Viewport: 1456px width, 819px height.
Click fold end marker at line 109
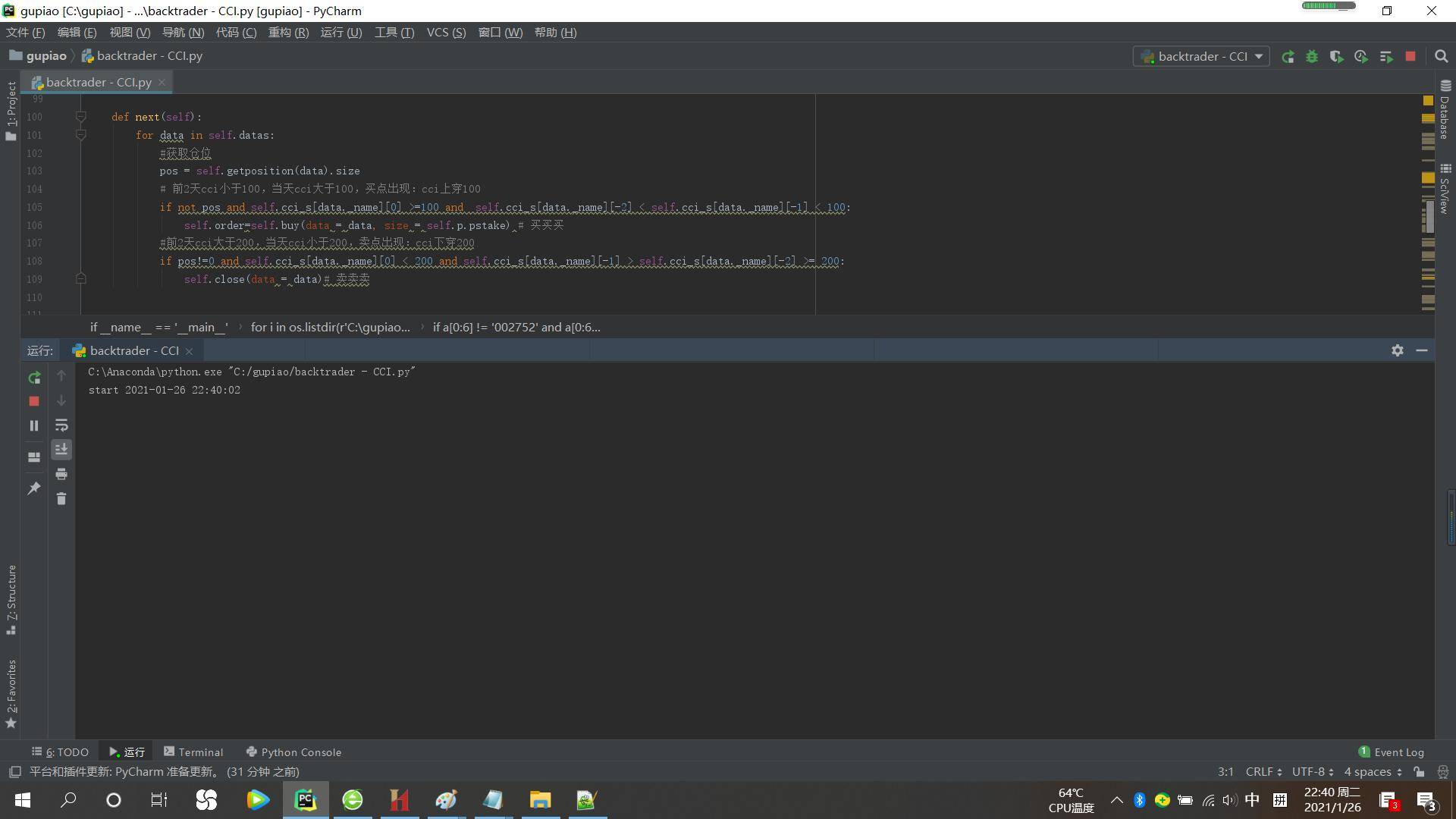coord(80,279)
